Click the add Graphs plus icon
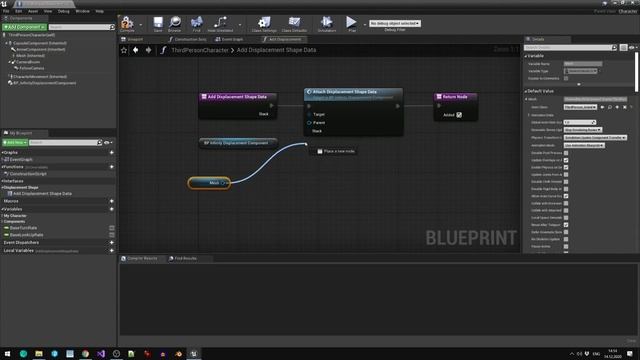This screenshot has width=640, height=360. pyautogui.click(x=111, y=153)
